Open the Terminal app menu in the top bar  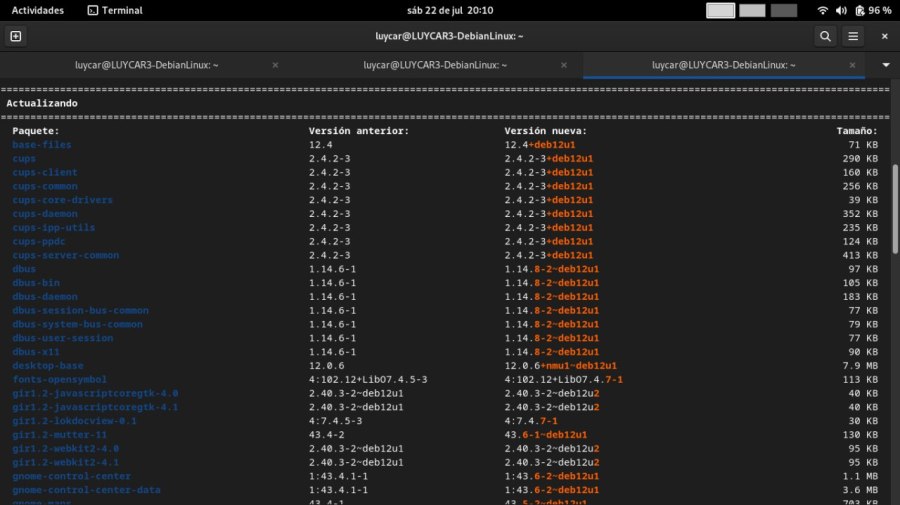(x=114, y=10)
